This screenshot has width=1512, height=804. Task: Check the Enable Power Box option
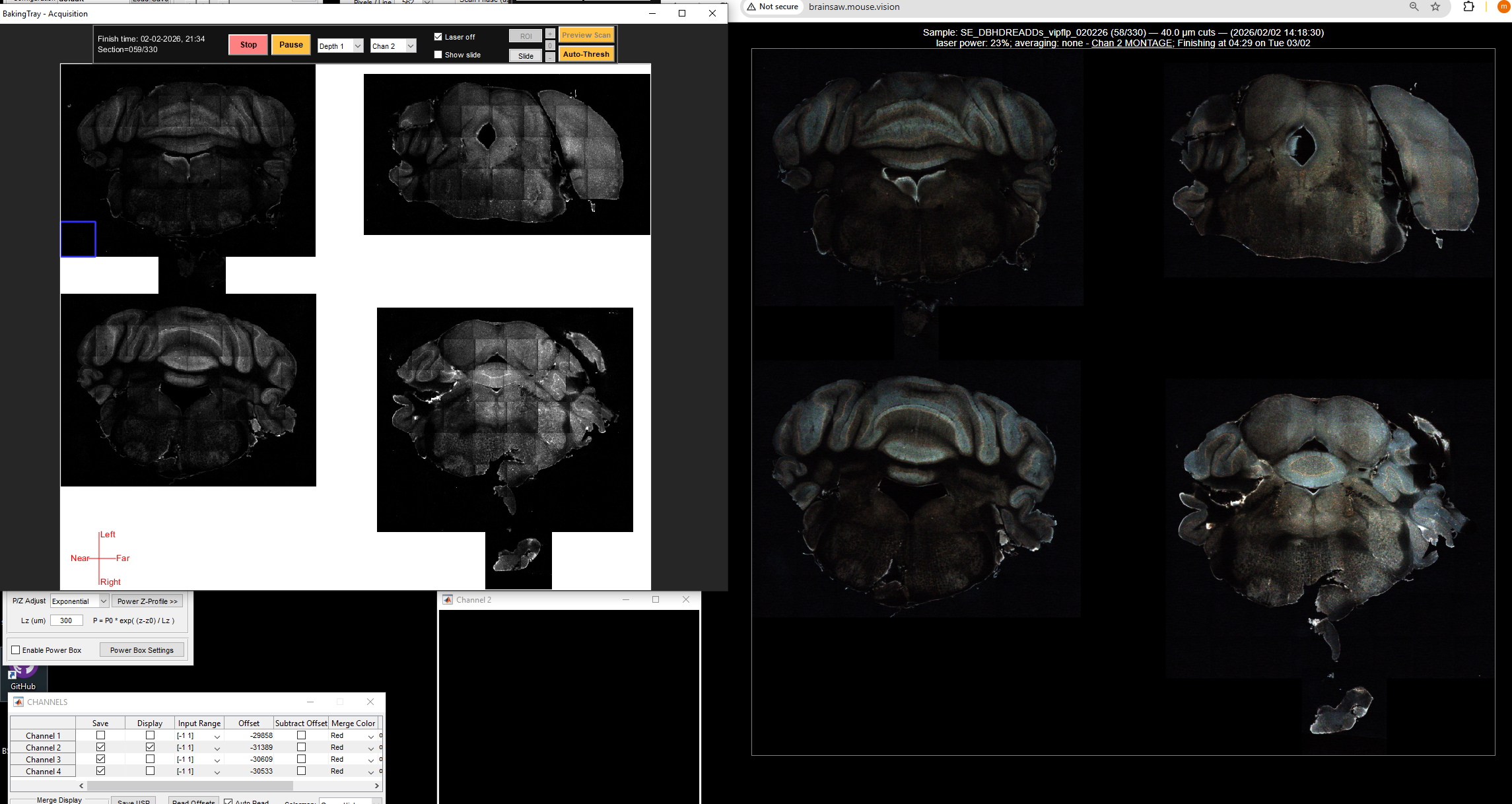coord(16,650)
